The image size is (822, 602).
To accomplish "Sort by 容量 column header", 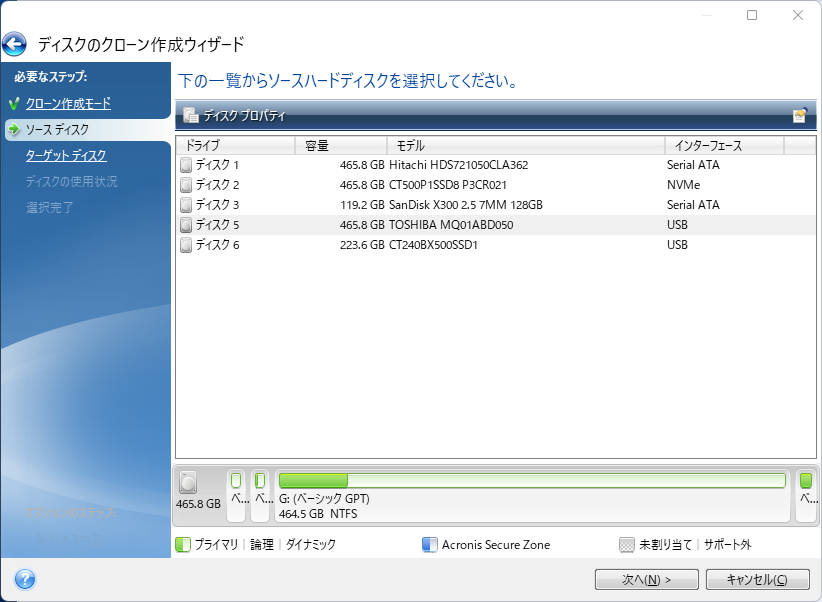I will click(x=341, y=145).
